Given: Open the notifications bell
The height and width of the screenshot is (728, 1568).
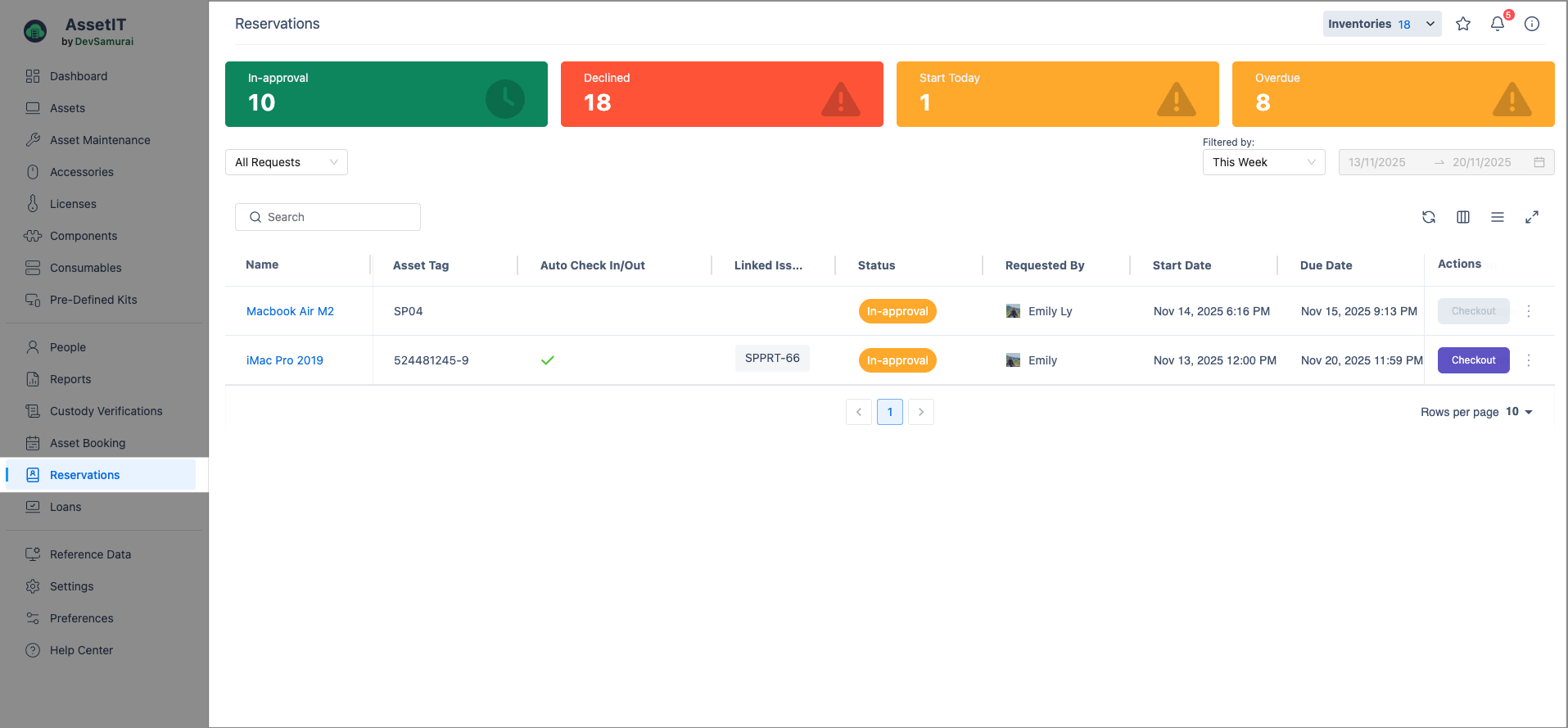Looking at the screenshot, I should (x=1497, y=24).
